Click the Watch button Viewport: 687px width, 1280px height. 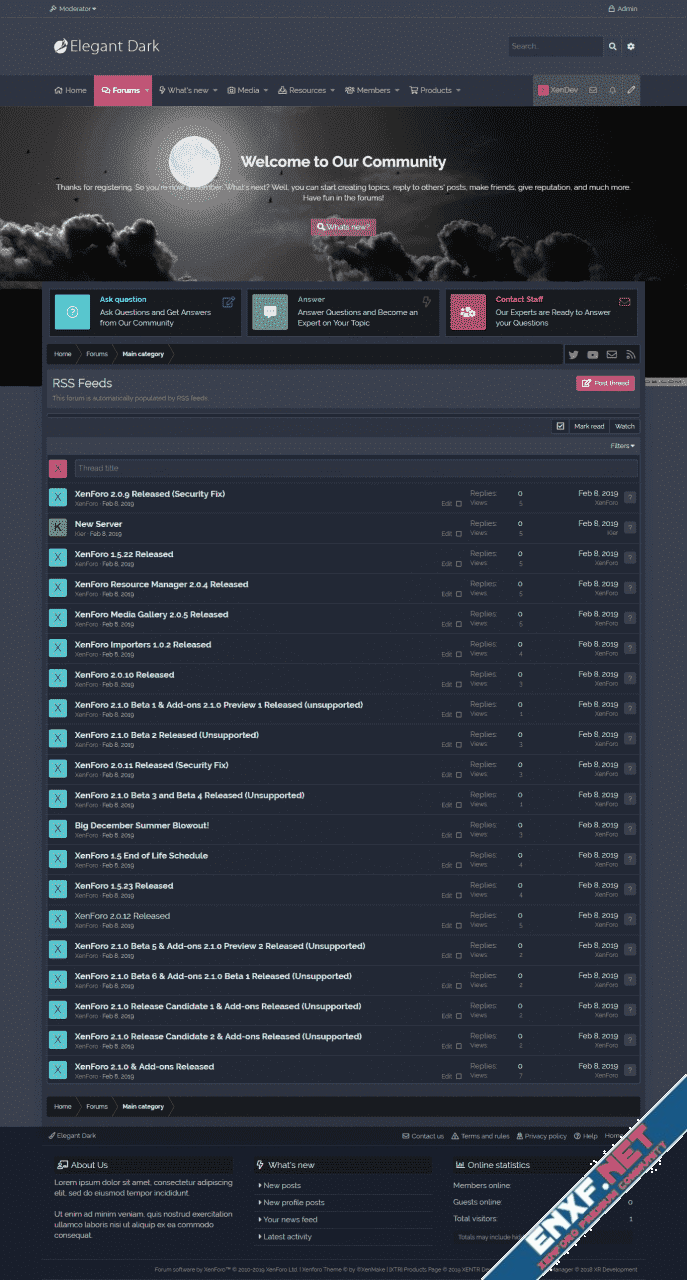(624, 426)
